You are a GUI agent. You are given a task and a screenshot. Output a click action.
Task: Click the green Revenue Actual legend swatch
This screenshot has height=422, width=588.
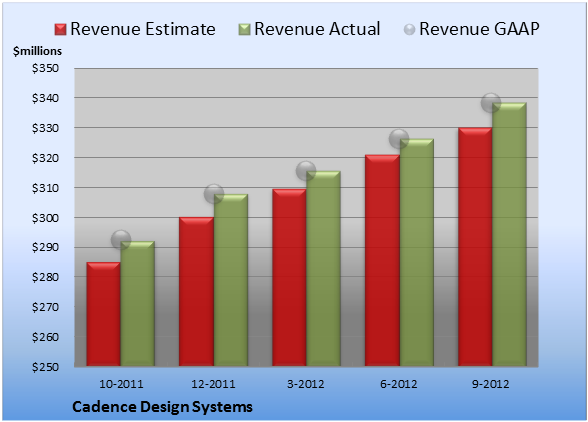point(244,29)
